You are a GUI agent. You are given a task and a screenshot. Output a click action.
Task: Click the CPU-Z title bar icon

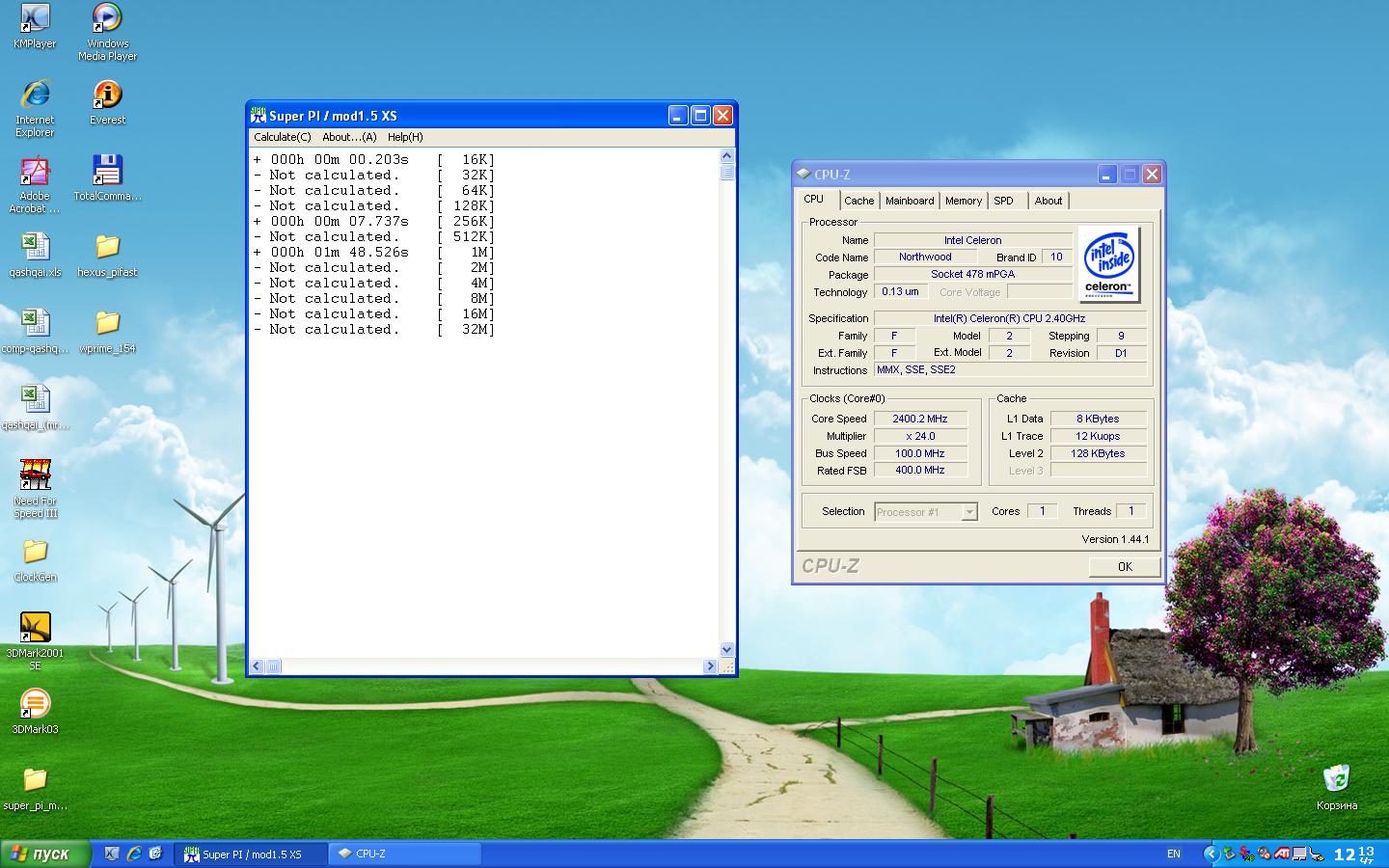pyautogui.click(x=803, y=175)
